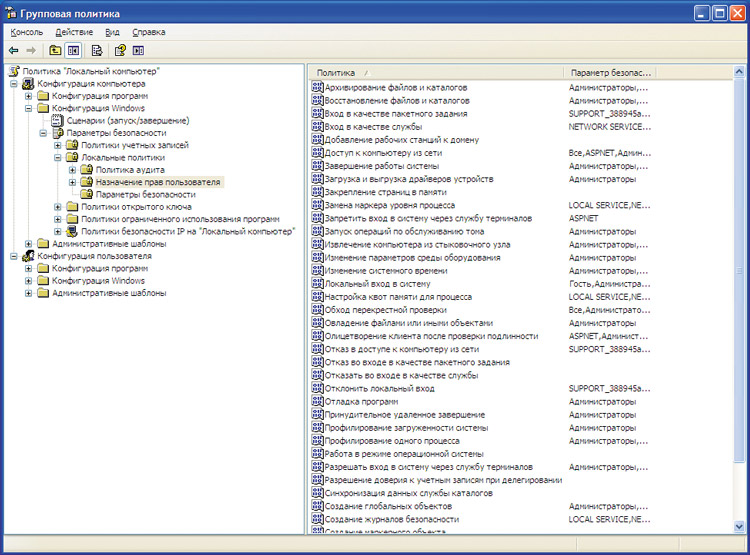The image size is (750, 555).
Task: Click the Export list toolbar icon
Action: 97,50
